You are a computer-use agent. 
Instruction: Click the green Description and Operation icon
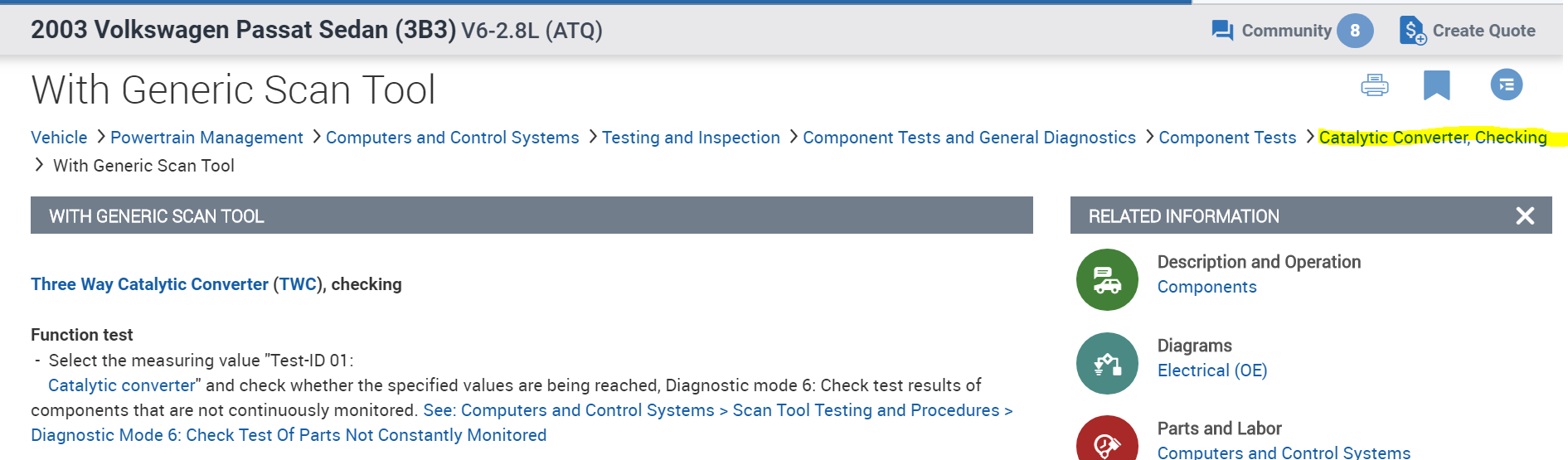[1107, 280]
